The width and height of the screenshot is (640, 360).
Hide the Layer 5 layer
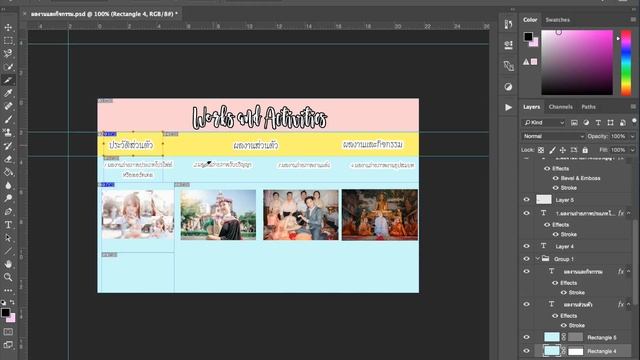point(527,200)
